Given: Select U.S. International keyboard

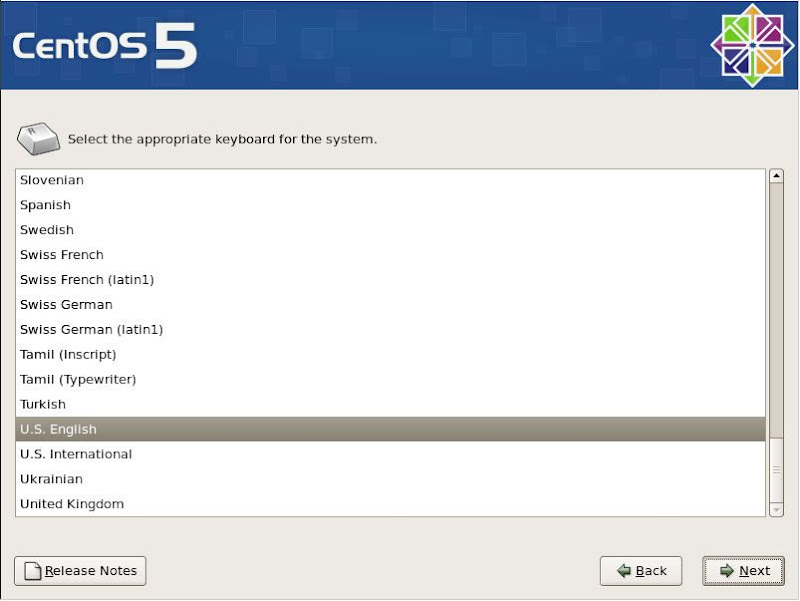Looking at the screenshot, I should [x=76, y=454].
